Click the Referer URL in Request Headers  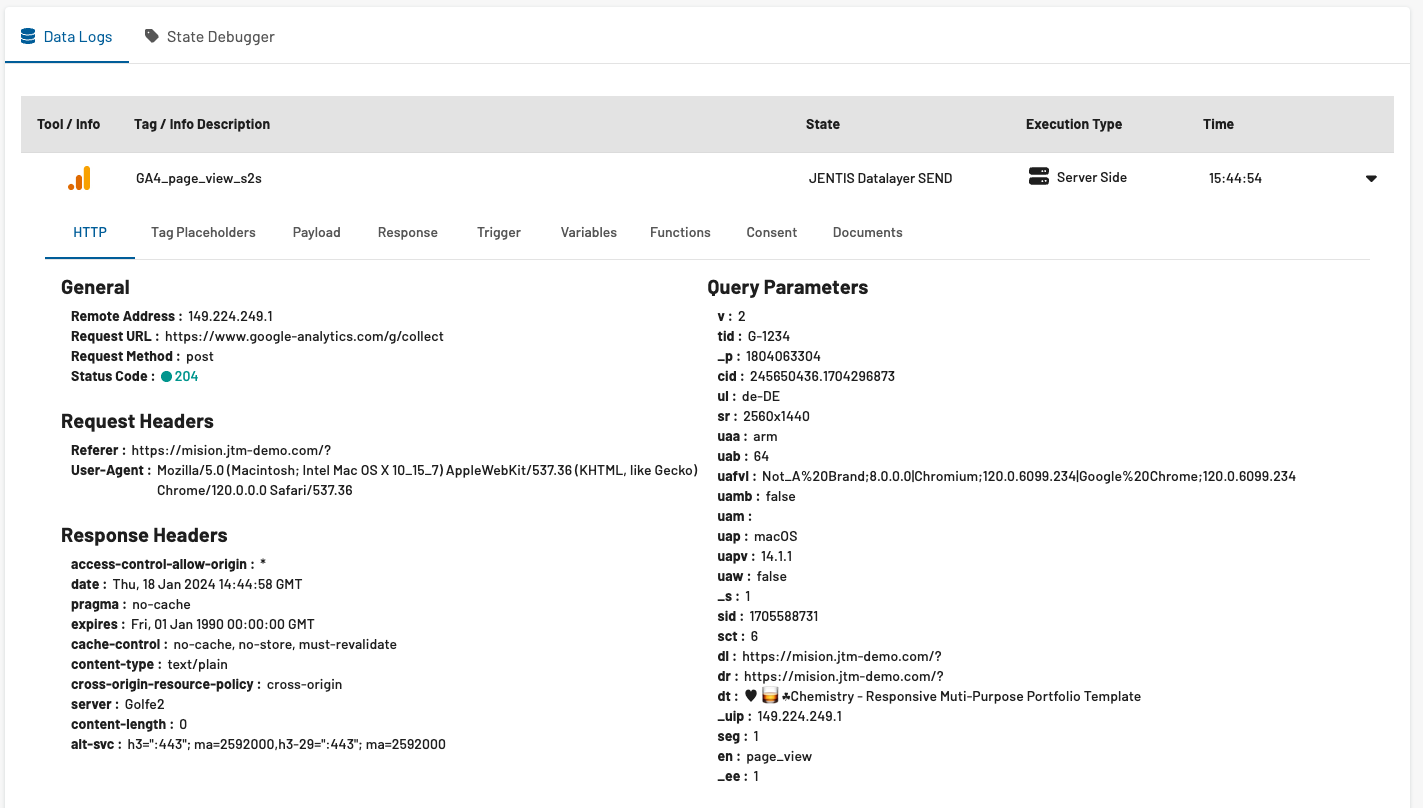point(231,450)
